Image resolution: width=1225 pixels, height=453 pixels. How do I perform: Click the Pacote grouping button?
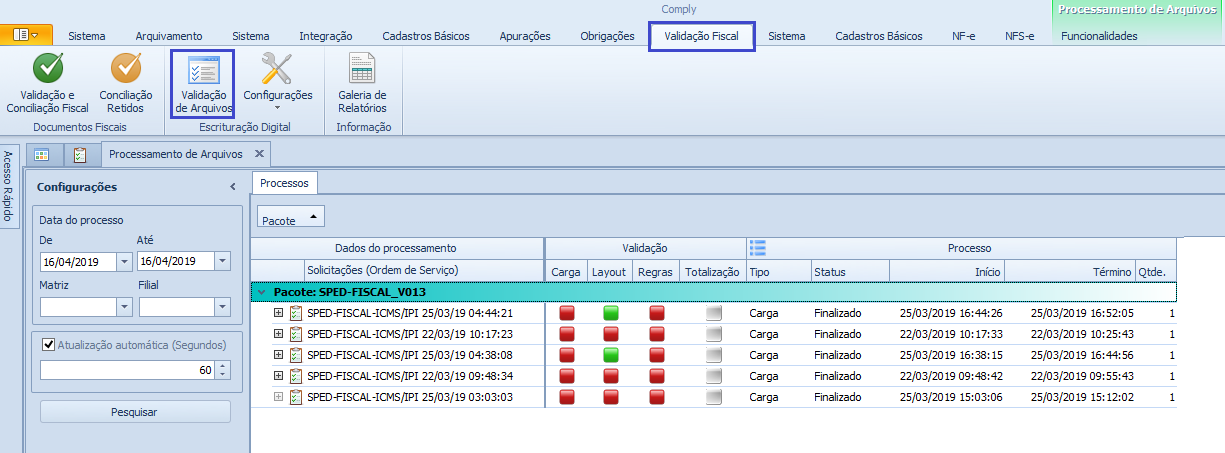click(x=291, y=217)
